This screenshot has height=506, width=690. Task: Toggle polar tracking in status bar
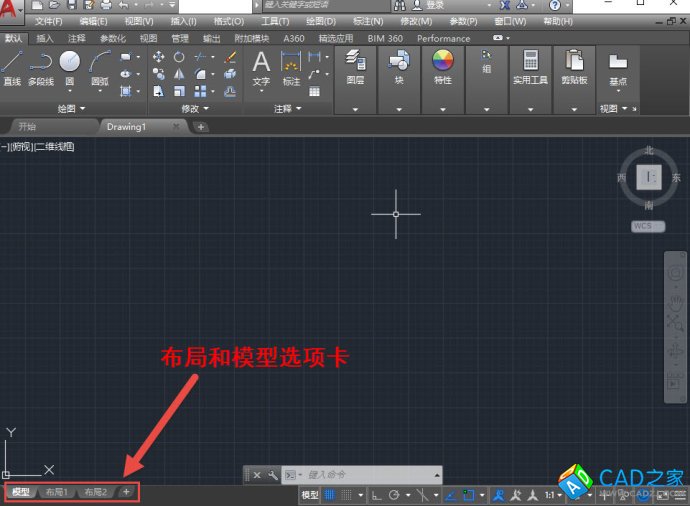[x=396, y=495]
